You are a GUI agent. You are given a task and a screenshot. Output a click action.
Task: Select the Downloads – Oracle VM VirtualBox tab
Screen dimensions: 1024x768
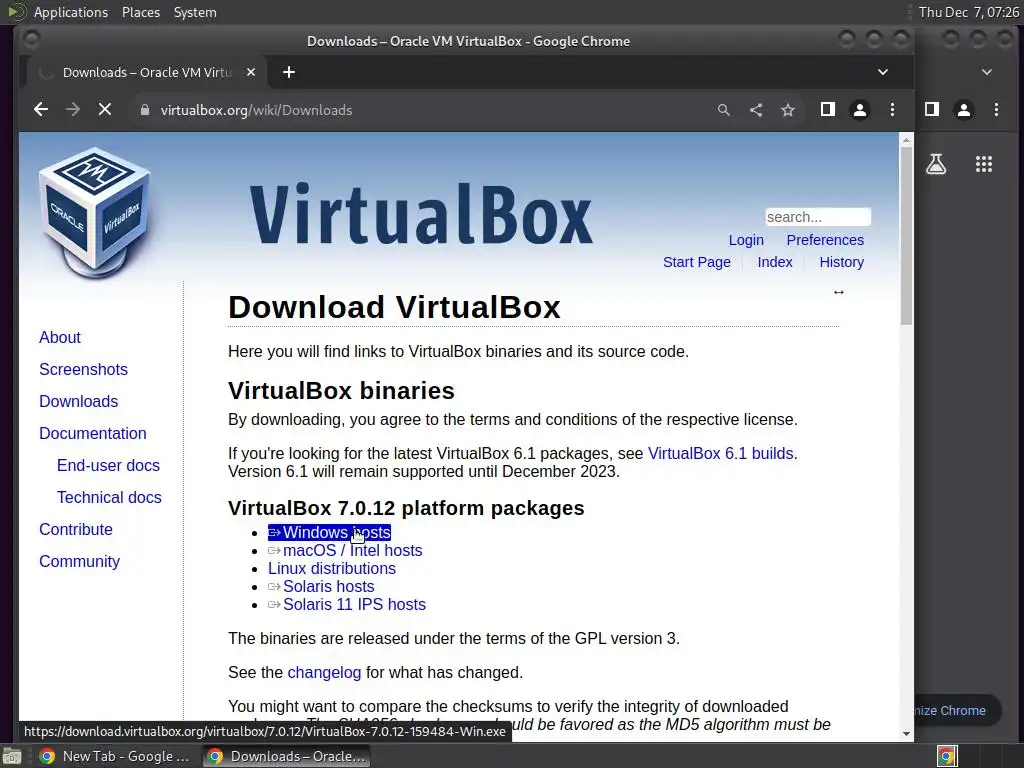pos(147,72)
